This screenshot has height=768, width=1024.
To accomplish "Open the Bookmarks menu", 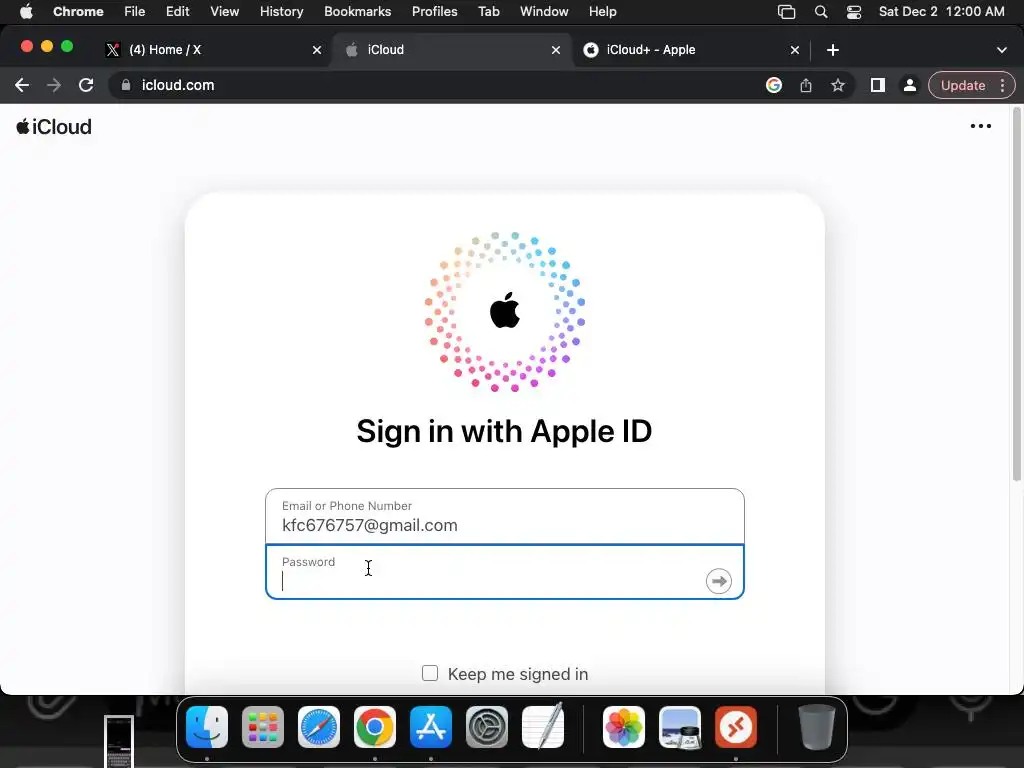I will click(x=357, y=12).
